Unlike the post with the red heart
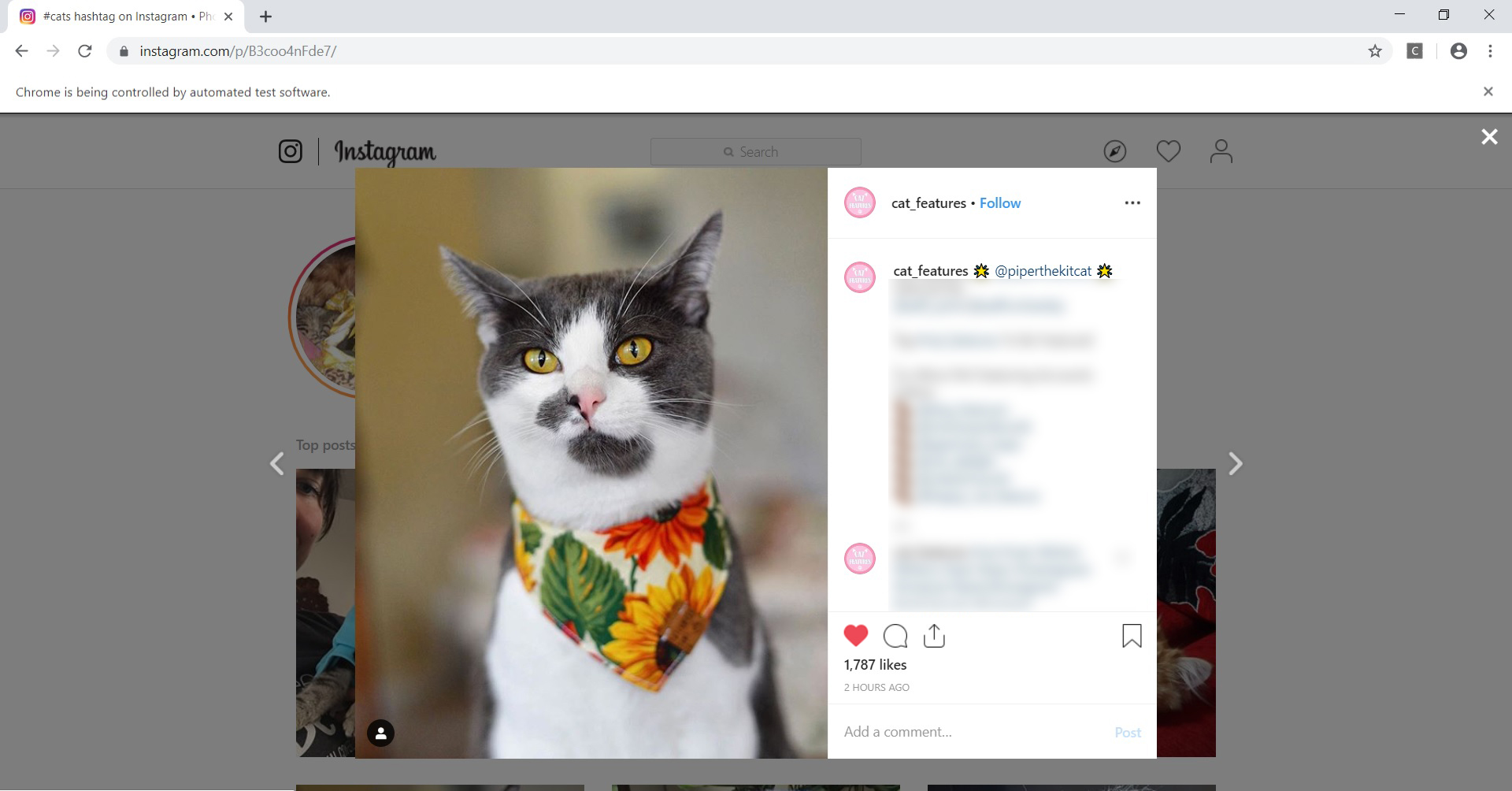 click(856, 636)
